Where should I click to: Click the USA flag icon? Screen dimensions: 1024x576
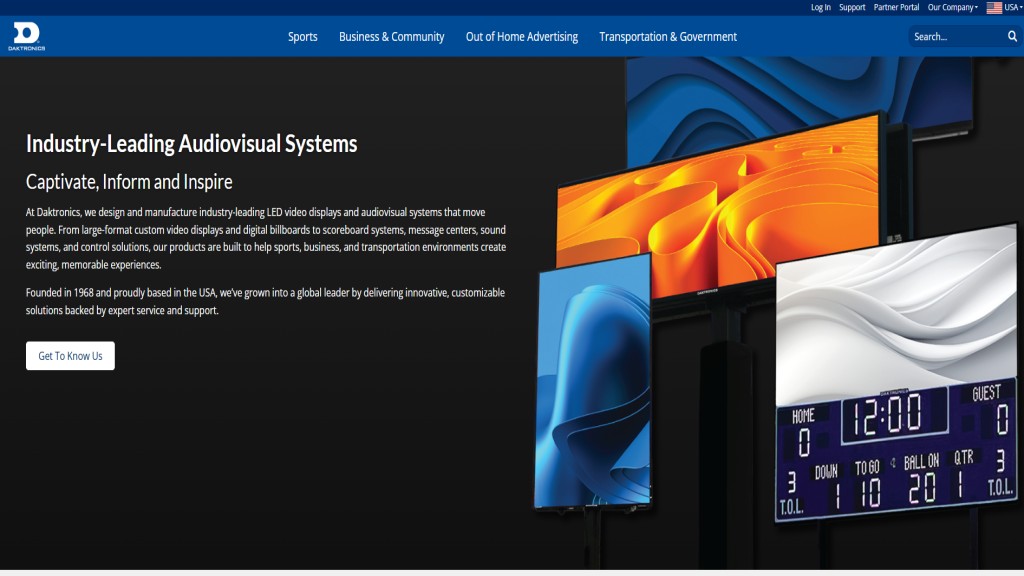coord(994,7)
